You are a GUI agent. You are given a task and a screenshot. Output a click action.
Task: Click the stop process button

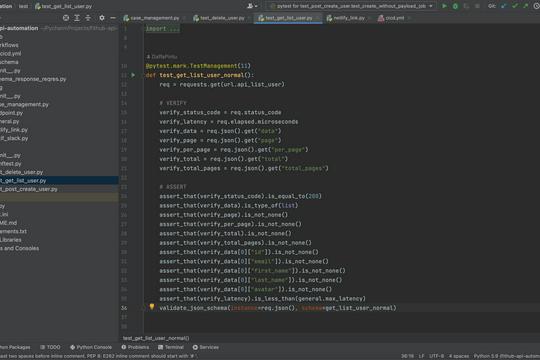pyautogui.click(x=477, y=6)
